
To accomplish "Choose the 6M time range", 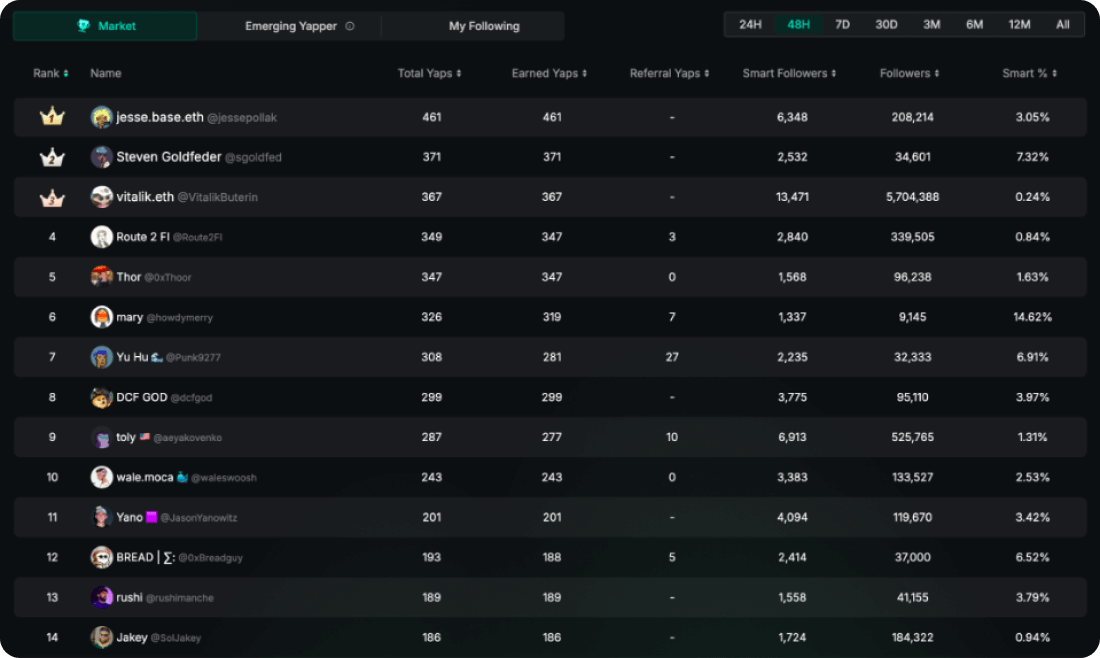I will 974,25.
